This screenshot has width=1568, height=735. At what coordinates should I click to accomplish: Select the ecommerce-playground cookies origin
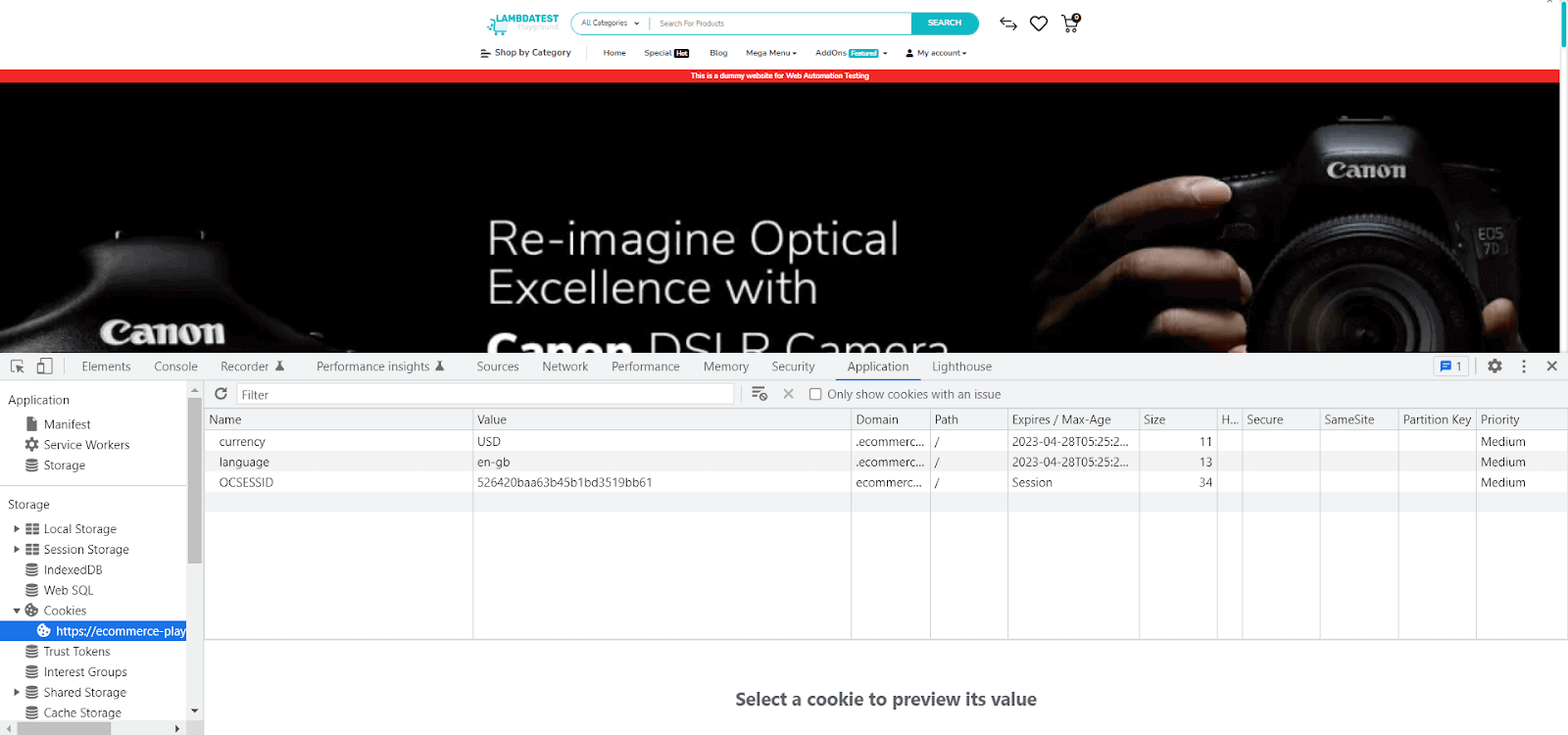pos(93,631)
